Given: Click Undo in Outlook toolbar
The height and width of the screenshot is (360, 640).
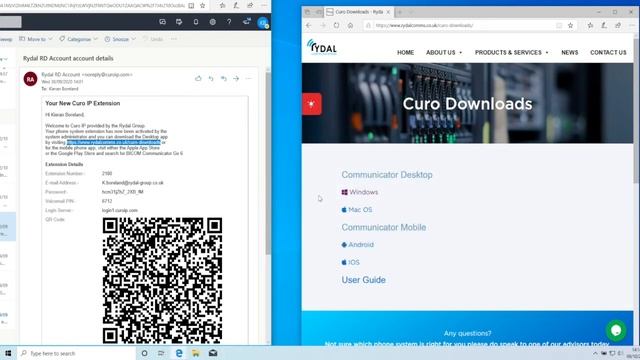Looking at the screenshot, I should point(153,39).
